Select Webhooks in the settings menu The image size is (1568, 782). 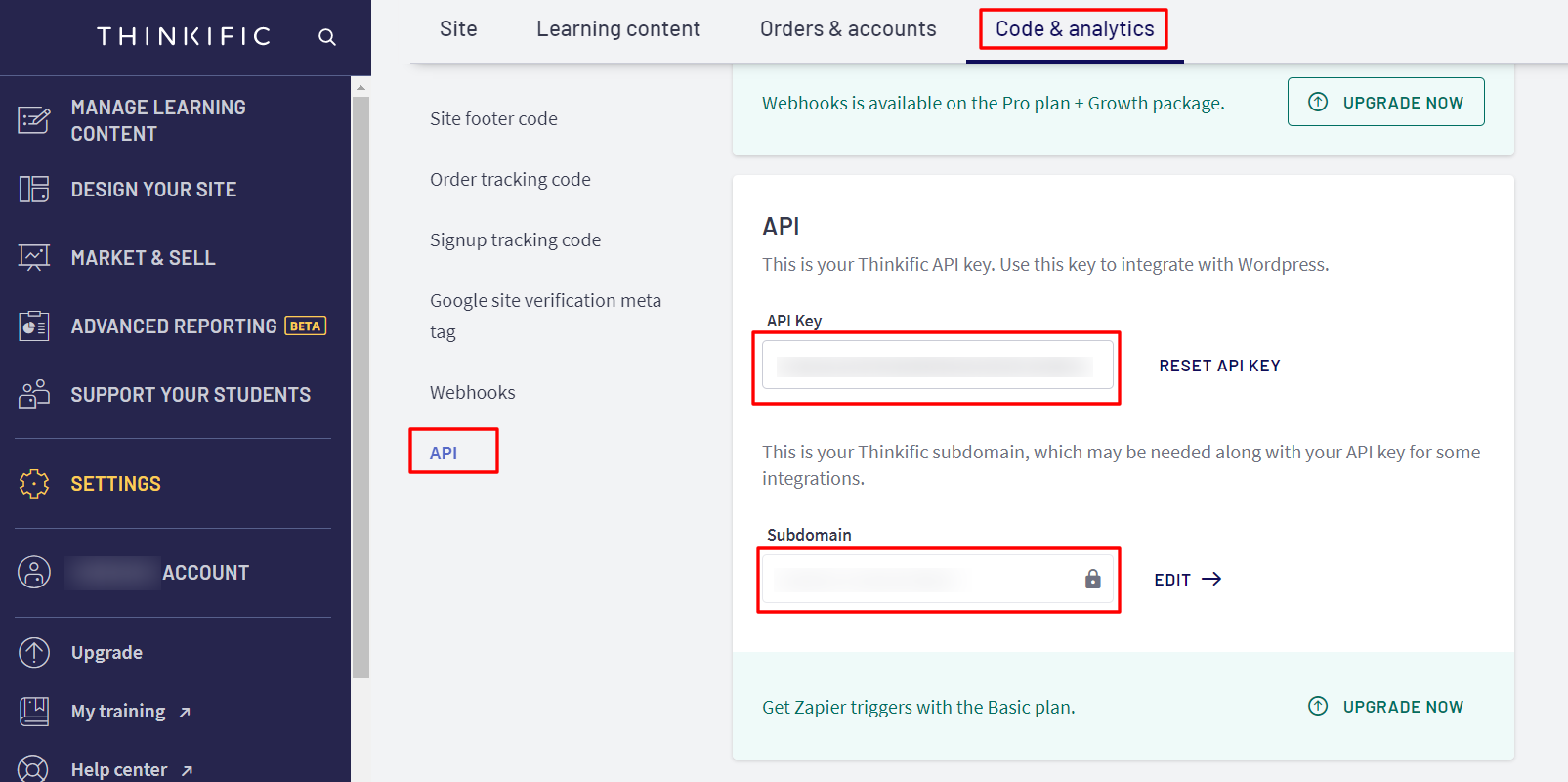(x=472, y=392)
